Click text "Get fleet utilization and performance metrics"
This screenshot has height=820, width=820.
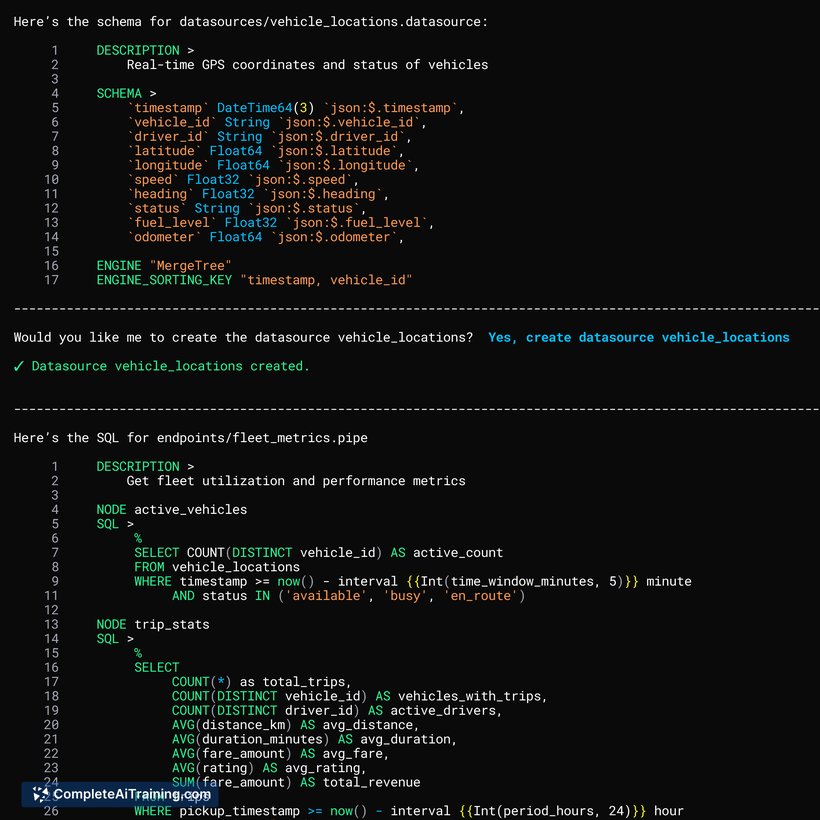click(296, 481)
